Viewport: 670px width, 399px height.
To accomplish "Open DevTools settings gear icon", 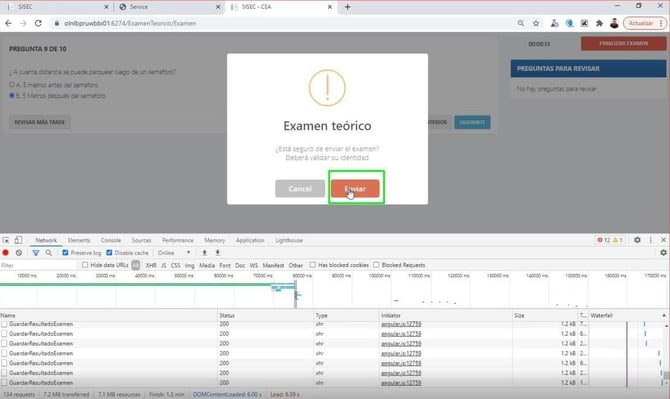I will click(x=637, y=240).
